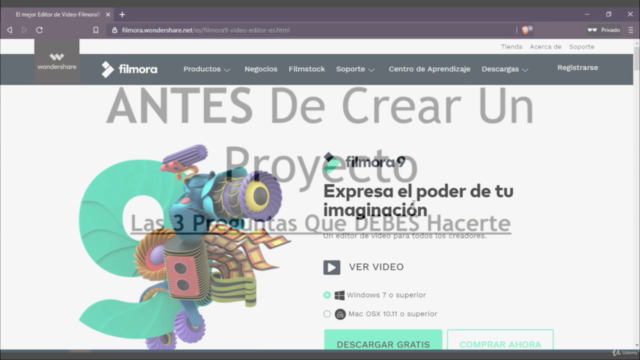Click the Registrarse link

coord(578,68)
